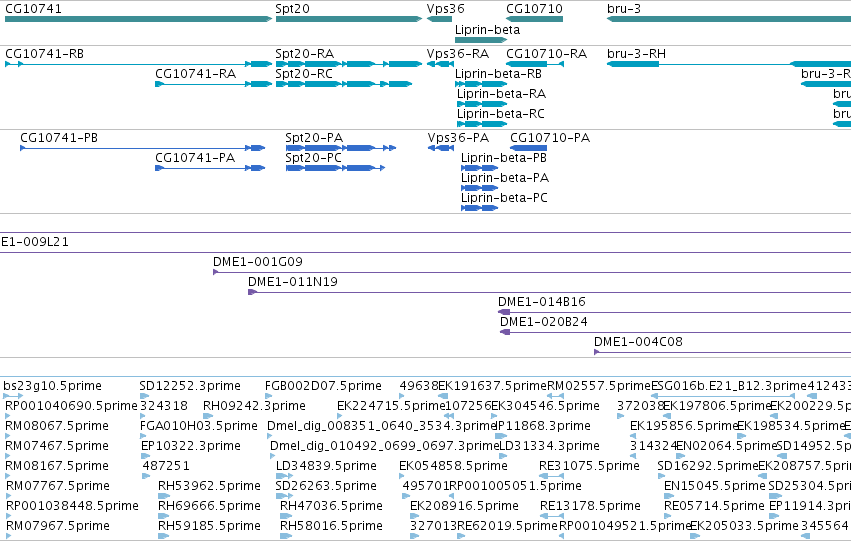
Task: Click EST LD31334.3prime
Action: 549,447
